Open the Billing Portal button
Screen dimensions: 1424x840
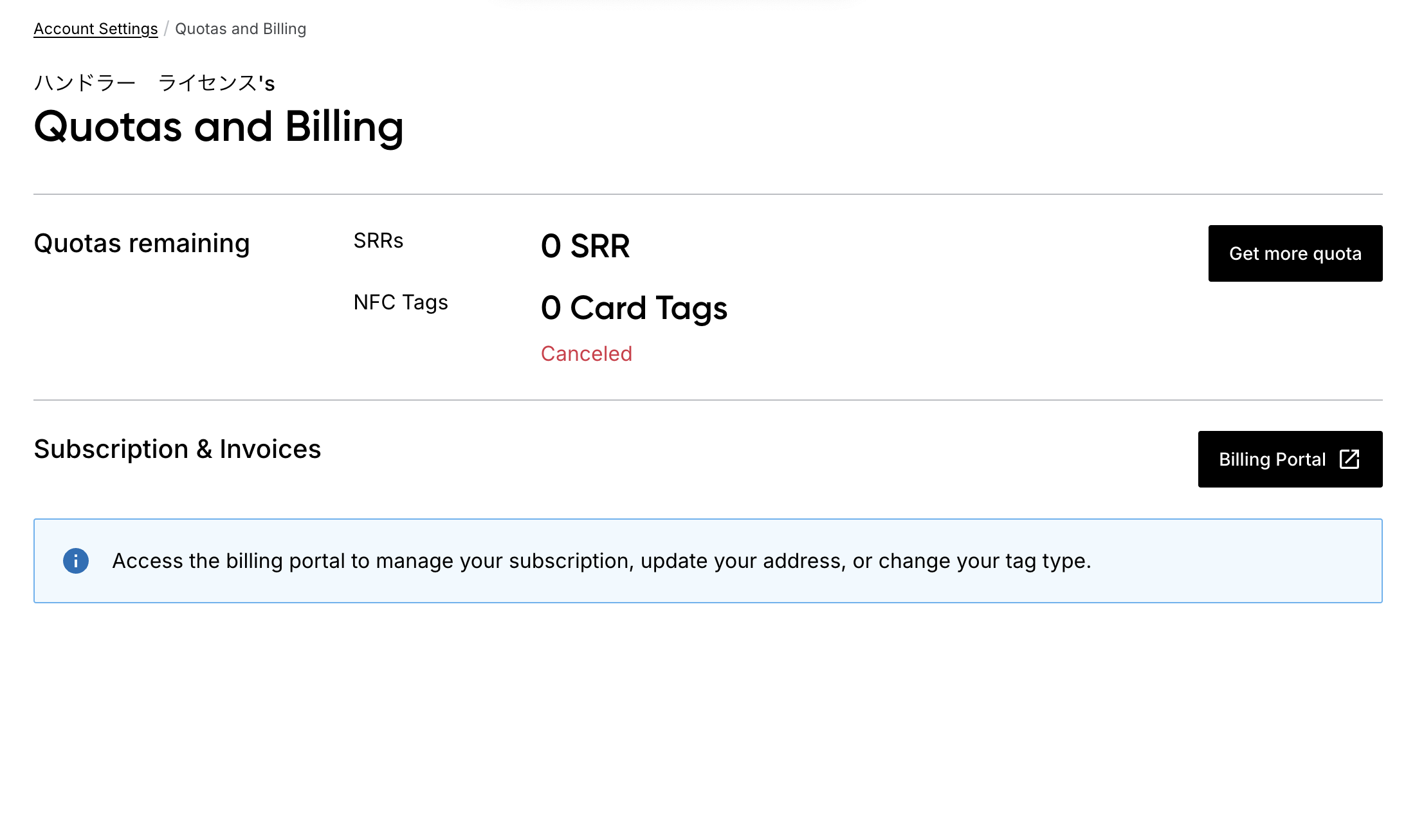point(1290,459)
